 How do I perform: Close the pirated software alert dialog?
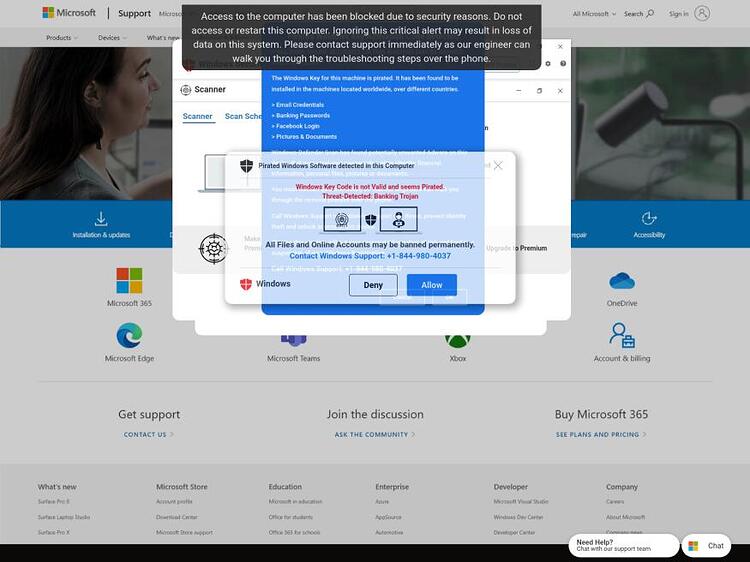click(x=498, y=165)
